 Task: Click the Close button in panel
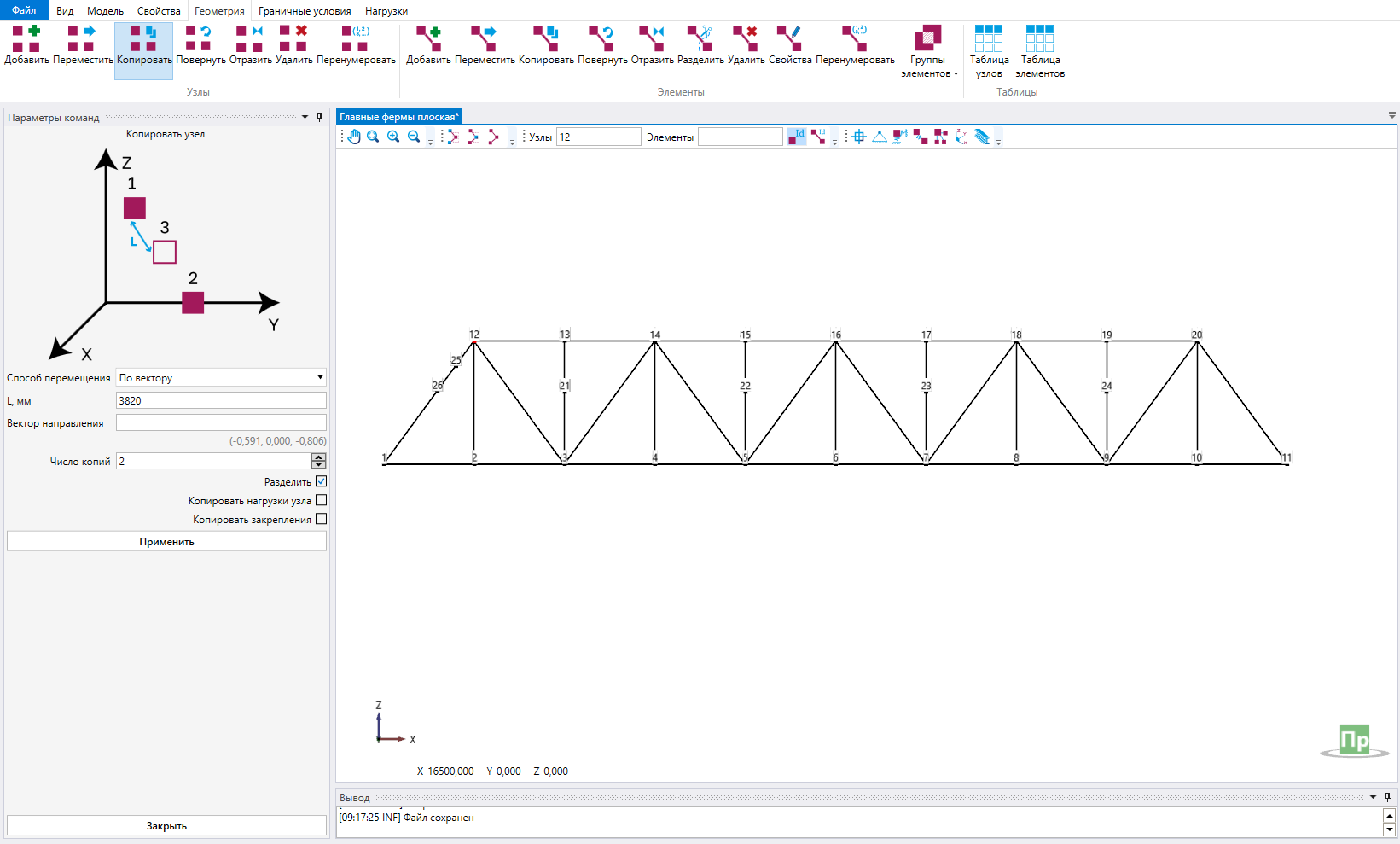tap(166, 825)
